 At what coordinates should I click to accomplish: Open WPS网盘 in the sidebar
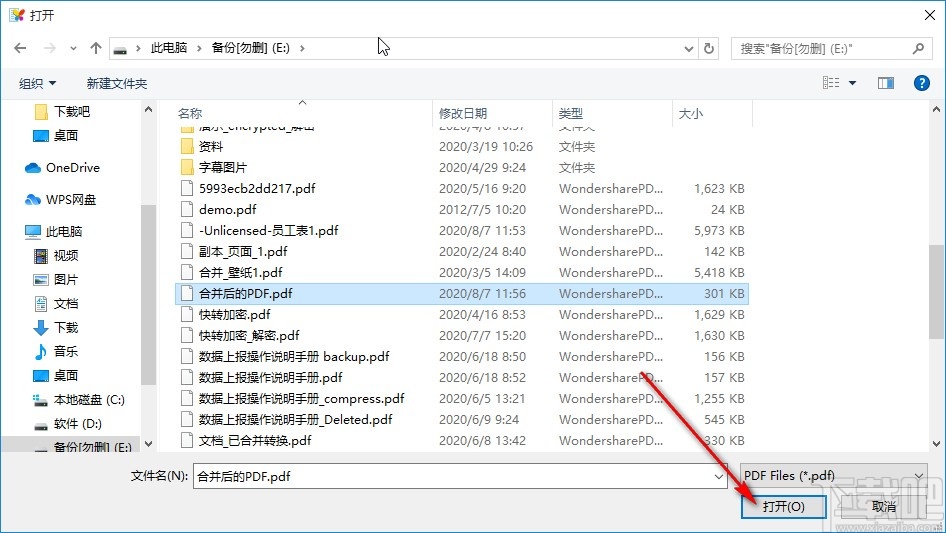click(60, 200)
